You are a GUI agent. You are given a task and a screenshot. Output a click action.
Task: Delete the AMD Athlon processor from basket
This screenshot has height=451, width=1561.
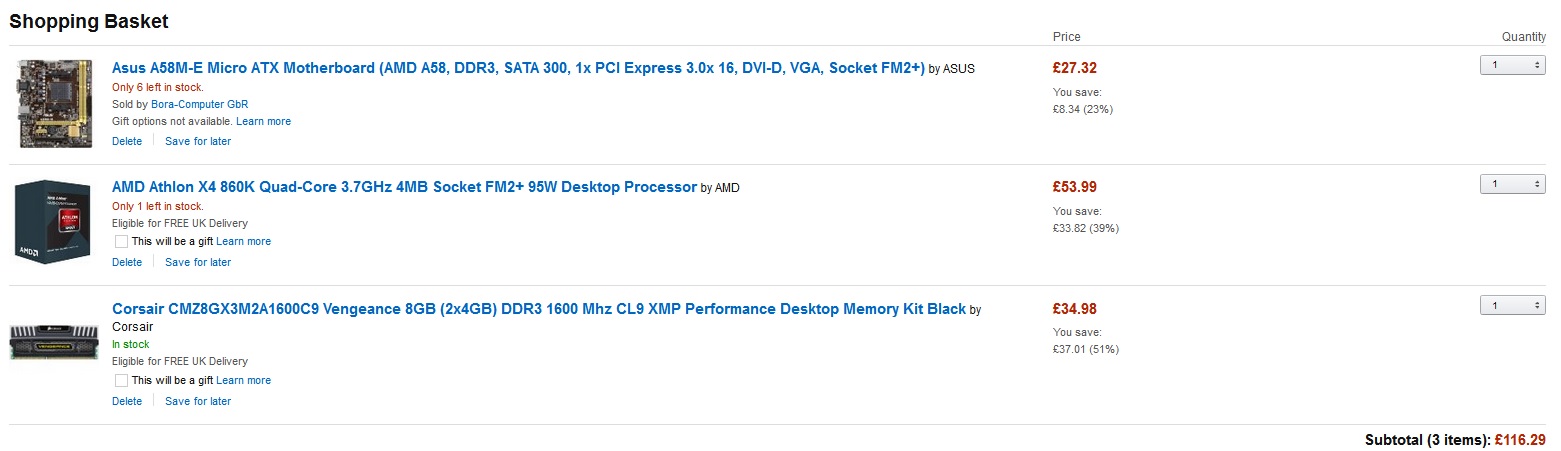[x=127, y=262]
